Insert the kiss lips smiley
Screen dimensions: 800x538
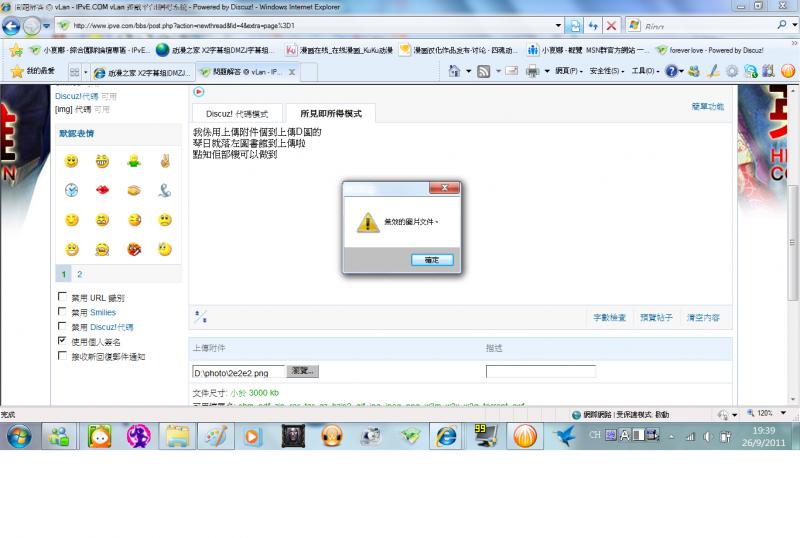pos(102,190)
